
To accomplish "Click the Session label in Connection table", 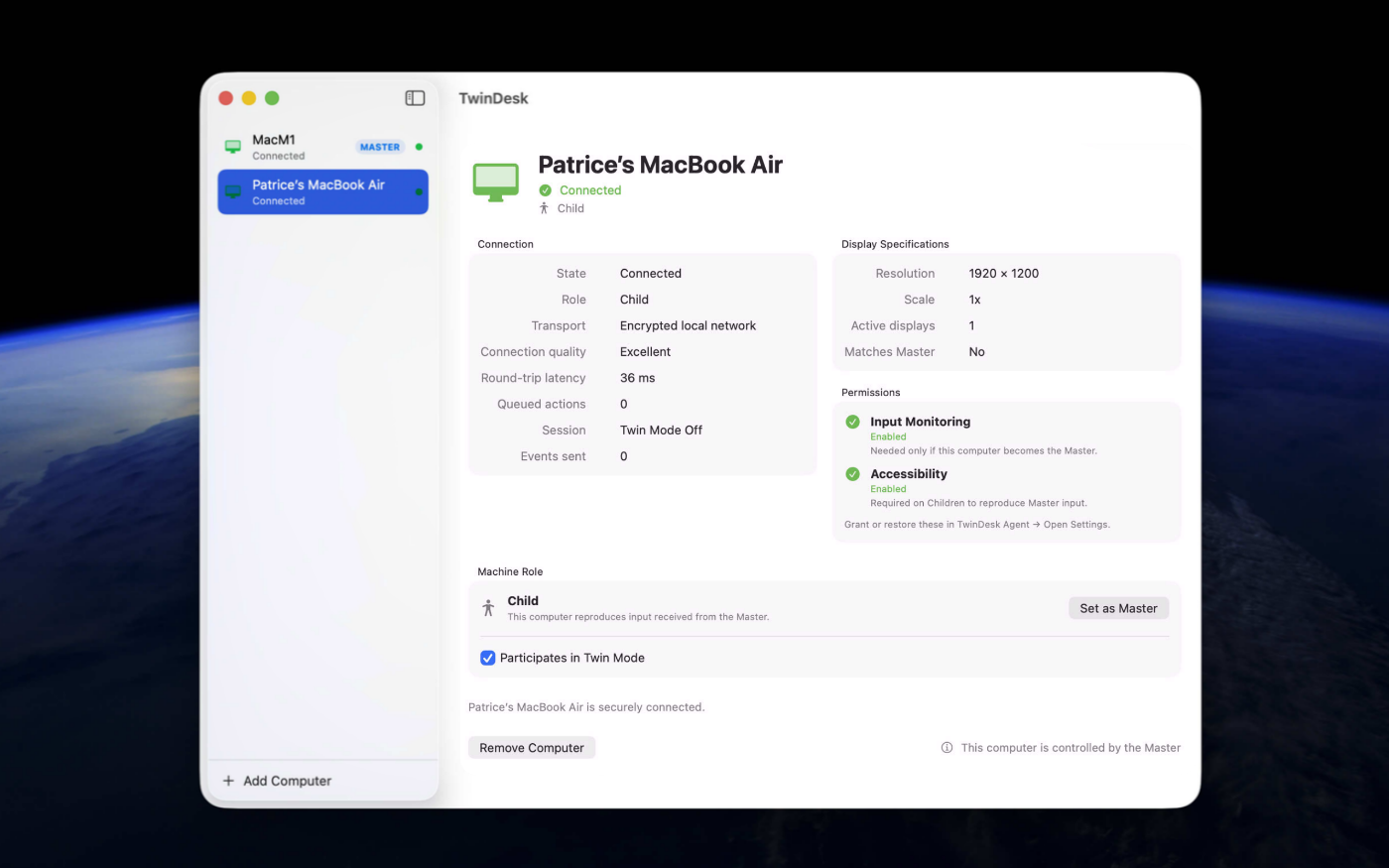I will click(x=564, y=431).
